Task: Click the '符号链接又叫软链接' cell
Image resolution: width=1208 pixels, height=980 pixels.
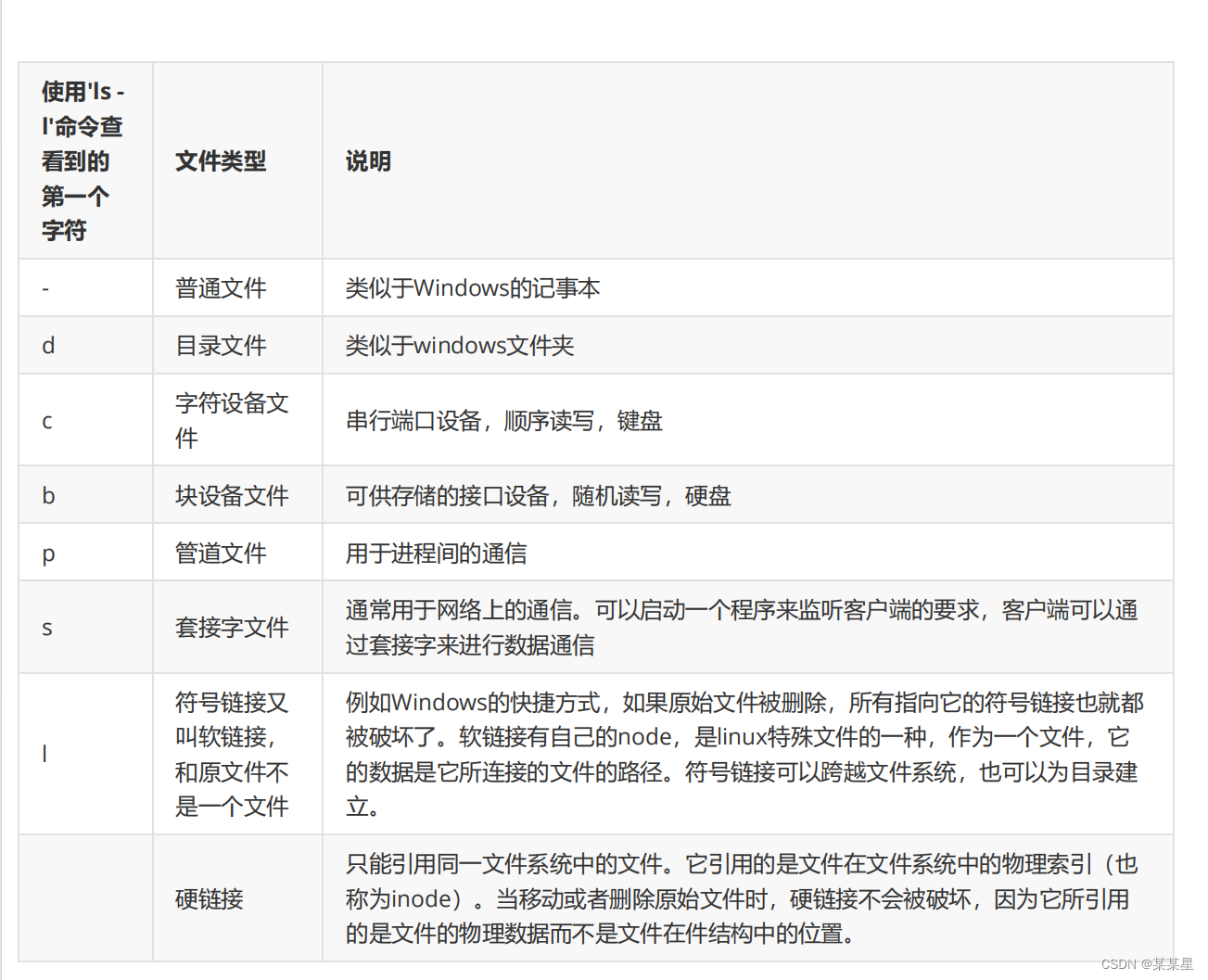Action: pos(237,754)
